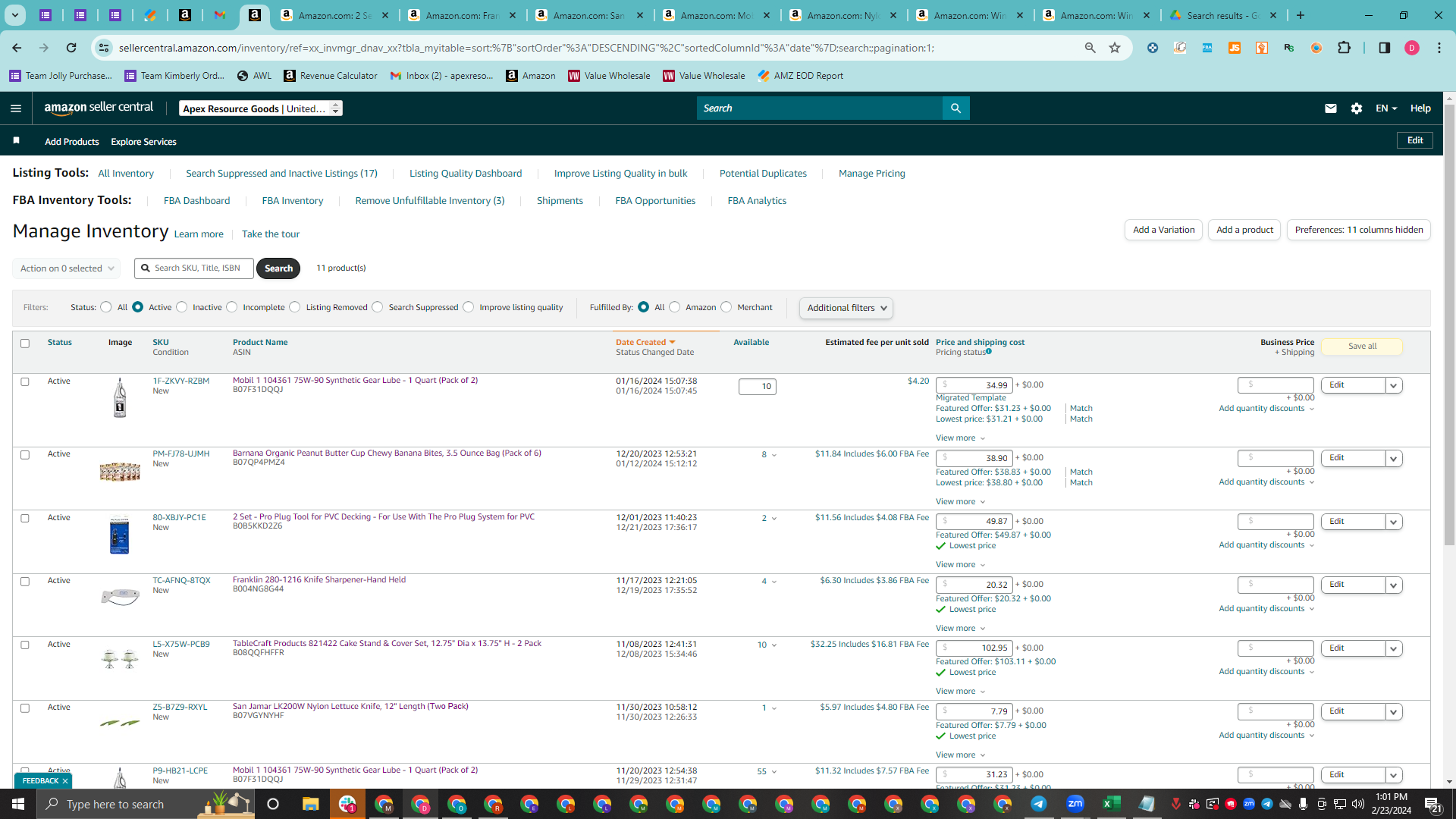Open the Chrome three-dot menu
Viewport: 1456px width, 819px height.
pyautogui.click(x=1439, y=48)
